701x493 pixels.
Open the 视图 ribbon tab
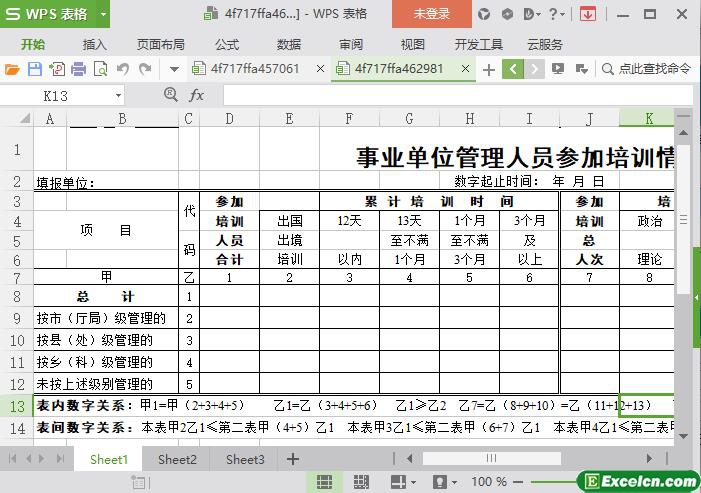point(412,45)
